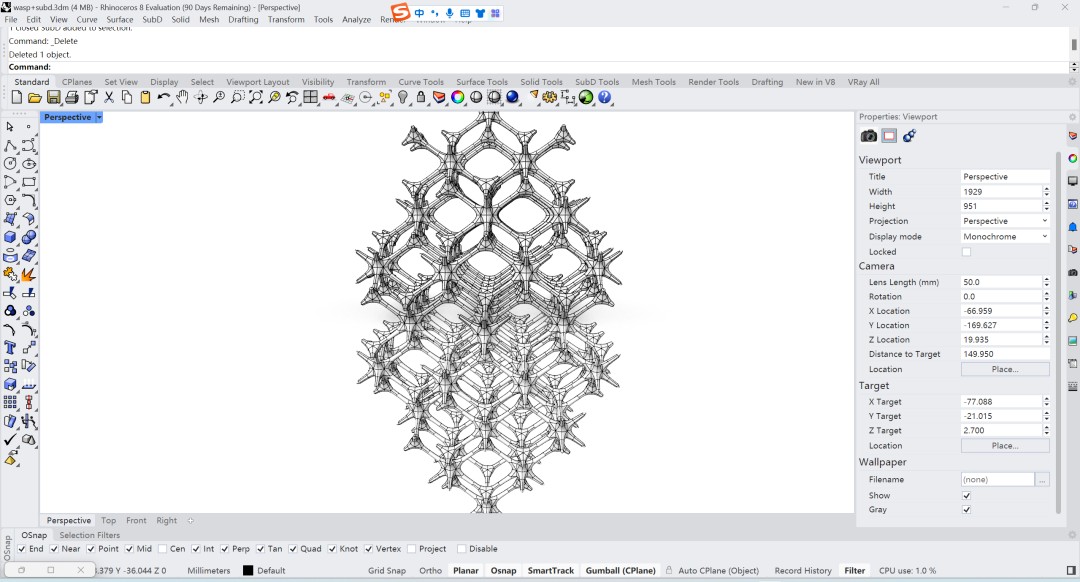The image size is (1080, 582).
Task: Disable the Near object snap
Action: coord(54,549)
